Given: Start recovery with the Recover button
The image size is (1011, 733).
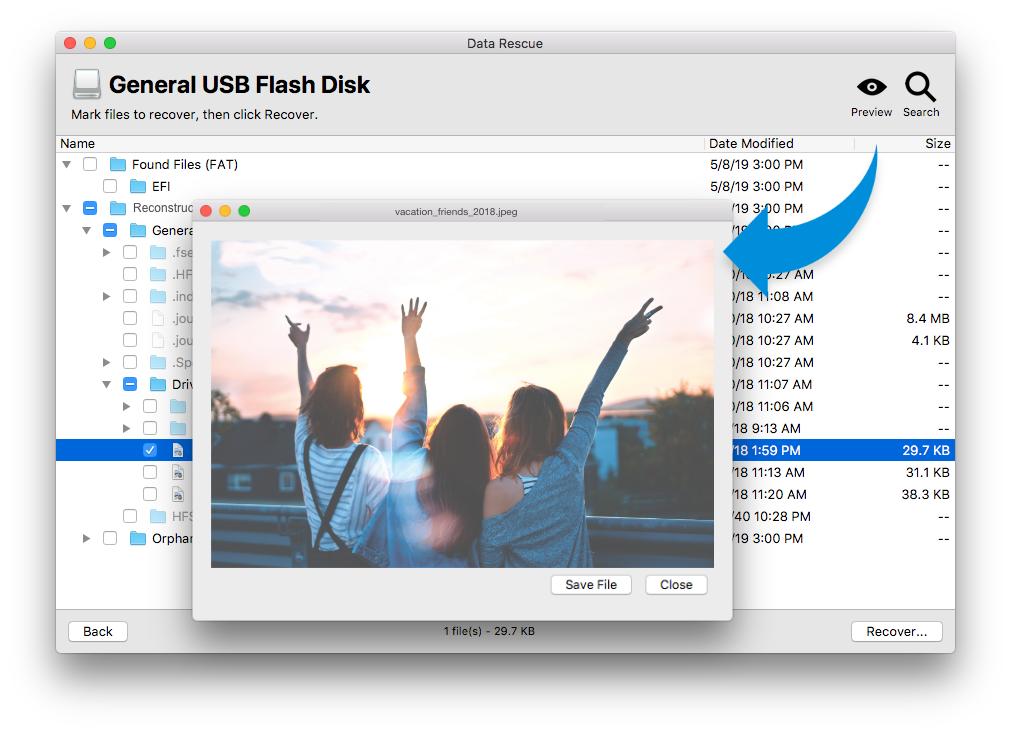Looking at the screenshot, I should 897,631.
